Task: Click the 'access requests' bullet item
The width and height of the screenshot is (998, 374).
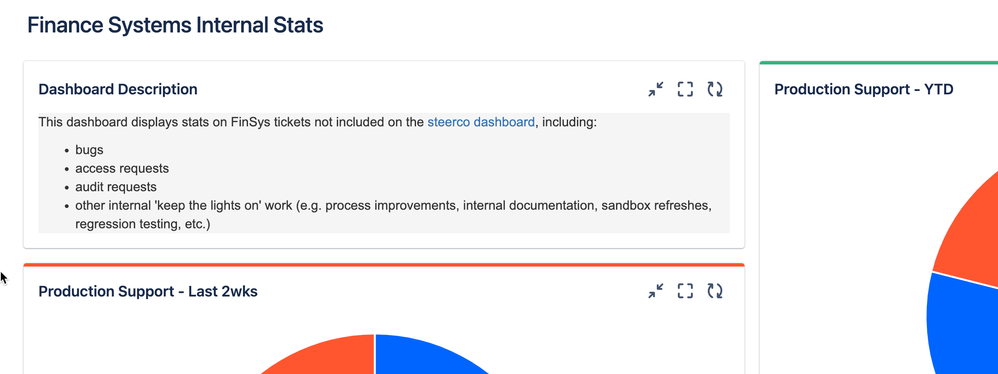Action: click(122, 169)
